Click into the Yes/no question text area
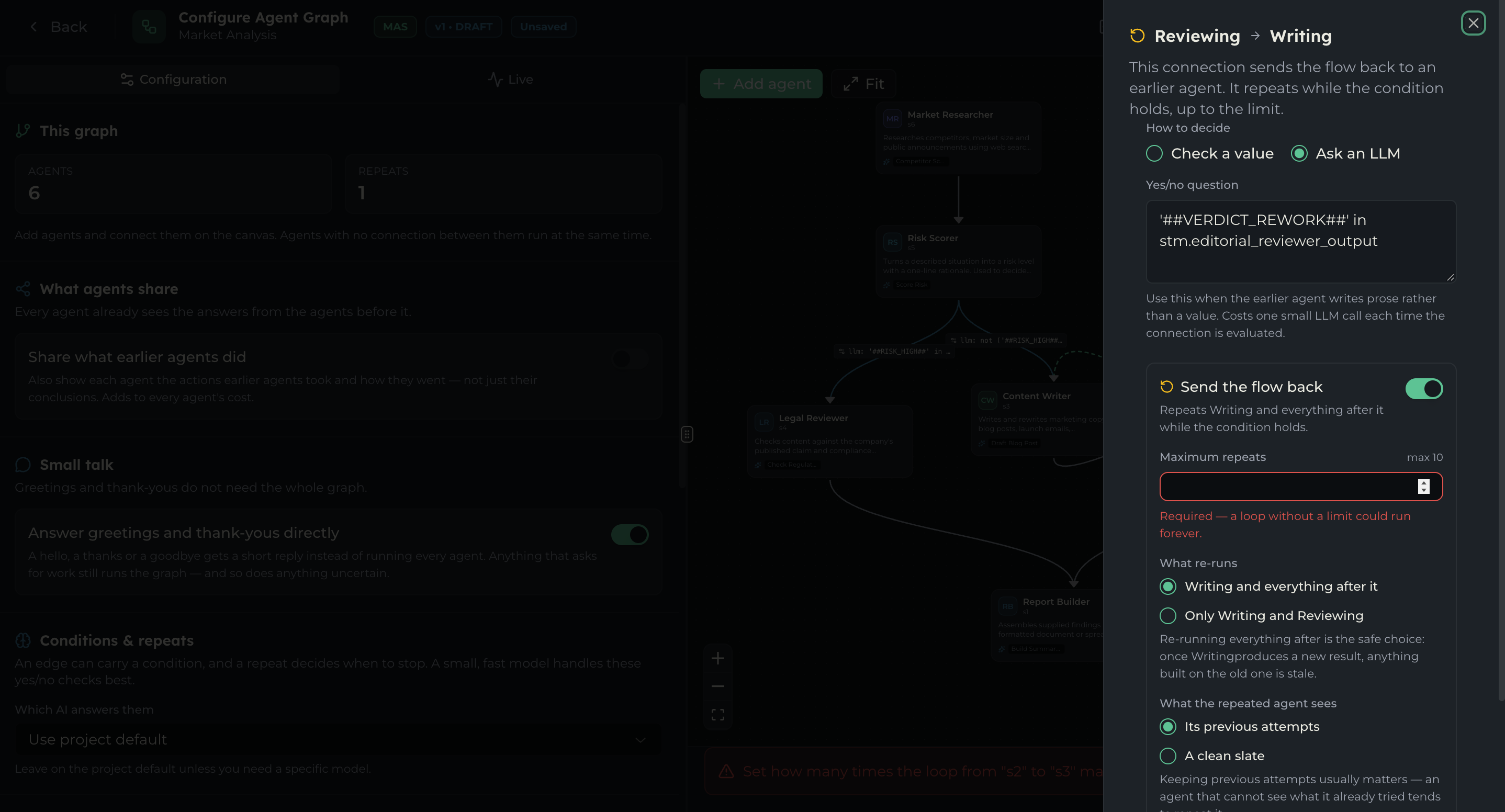The width and height of the screenshot is (1505, 812). point(1300,241)
